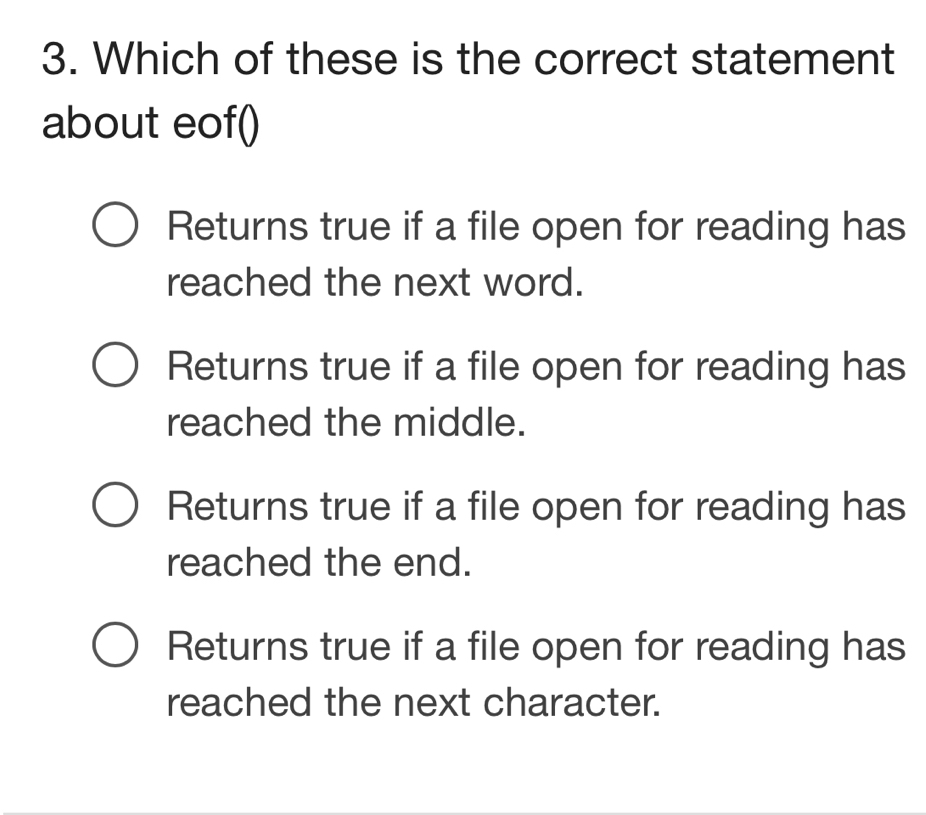Screen dimensions: 926x815
Task: Click the 'about eof()' text in the question
Action: (x=151, y=122)
